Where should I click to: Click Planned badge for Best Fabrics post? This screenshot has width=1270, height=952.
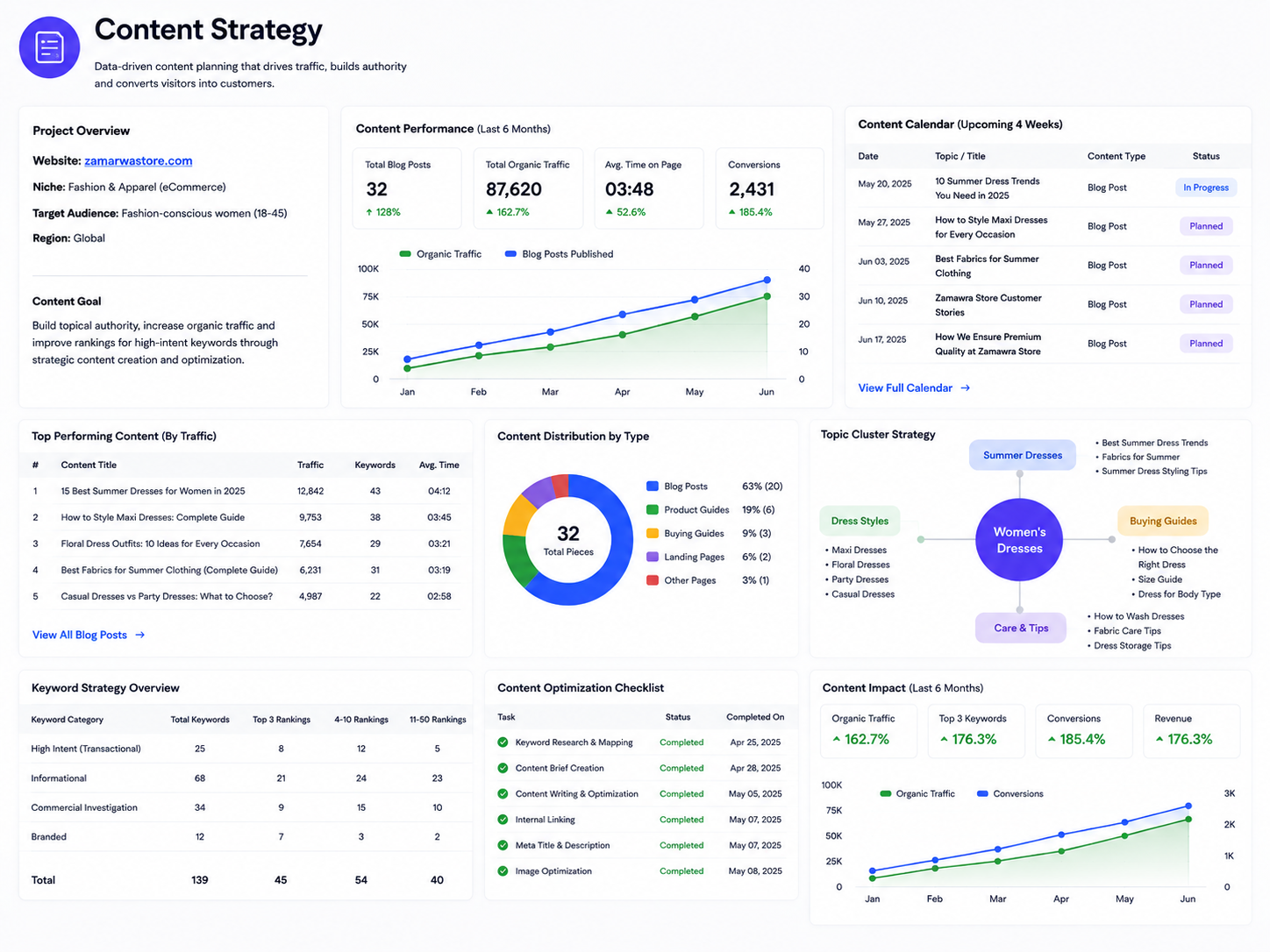coord(1206,265)
